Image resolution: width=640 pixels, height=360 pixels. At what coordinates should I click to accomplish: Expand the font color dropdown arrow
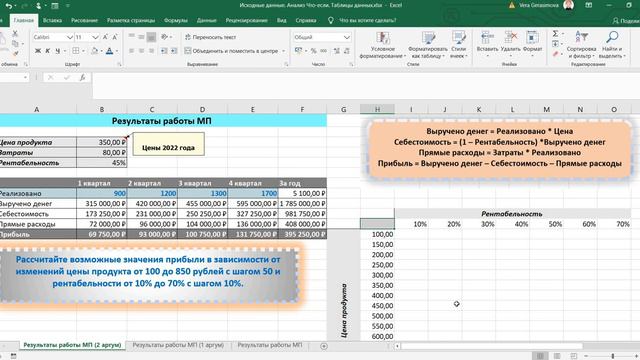(x=117, y=51)
